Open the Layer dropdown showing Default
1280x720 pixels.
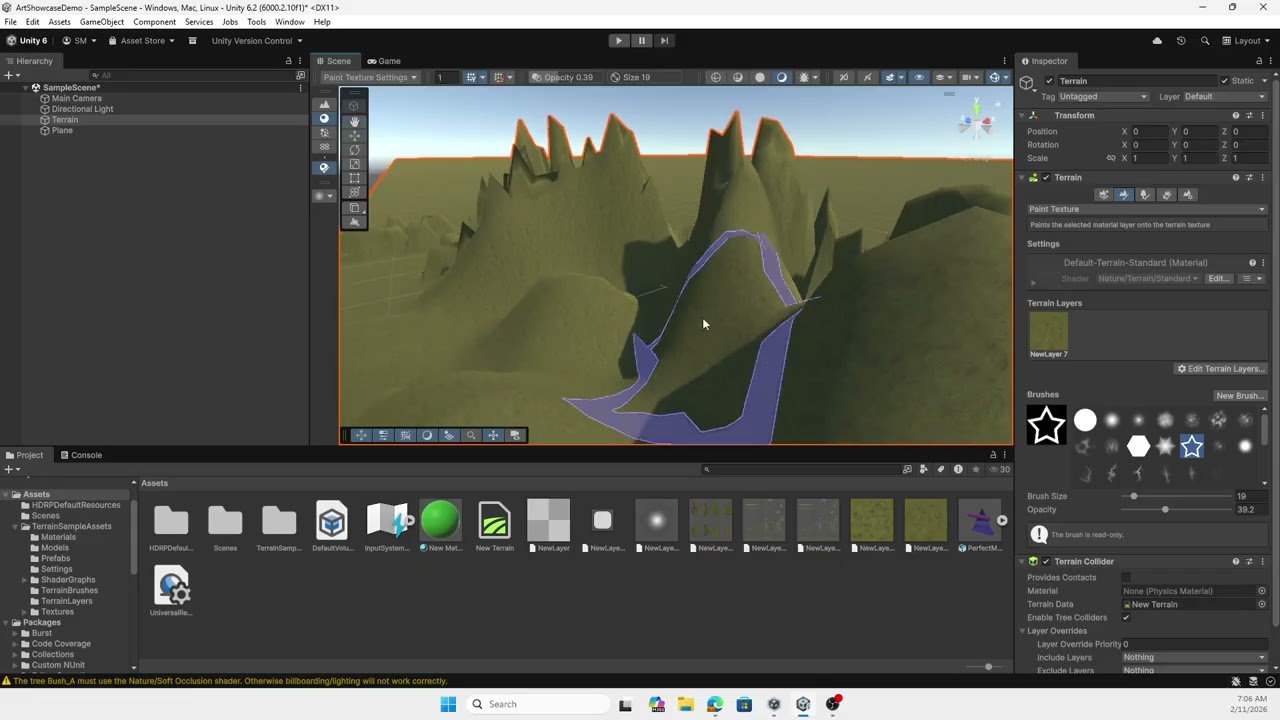[x=1225, y=97]
